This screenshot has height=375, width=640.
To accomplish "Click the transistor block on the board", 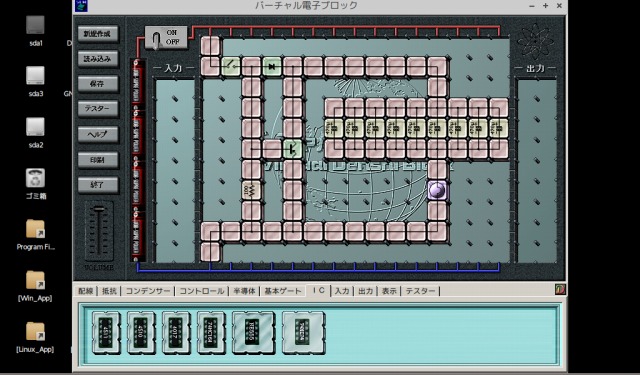I will (293, 149).
